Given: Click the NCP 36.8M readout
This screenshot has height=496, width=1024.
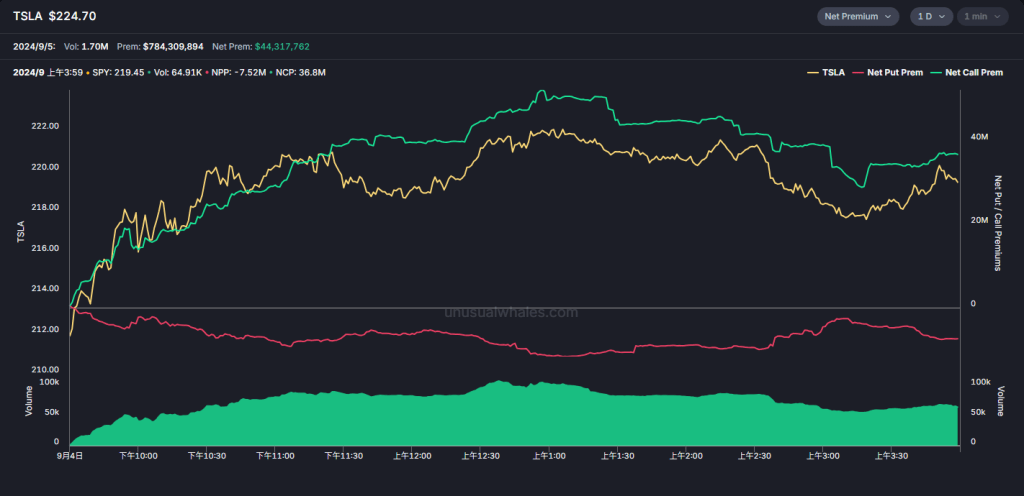Looking at the screenshot, I should click(x=300, y=73).
